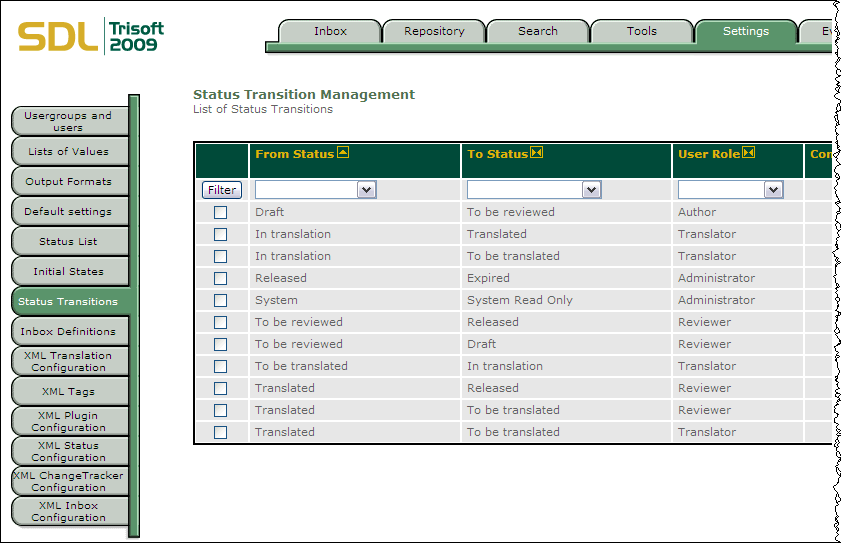Select XML Tags in sidebar
This screenshot has height=543, width=841.
tap(68, 391)
